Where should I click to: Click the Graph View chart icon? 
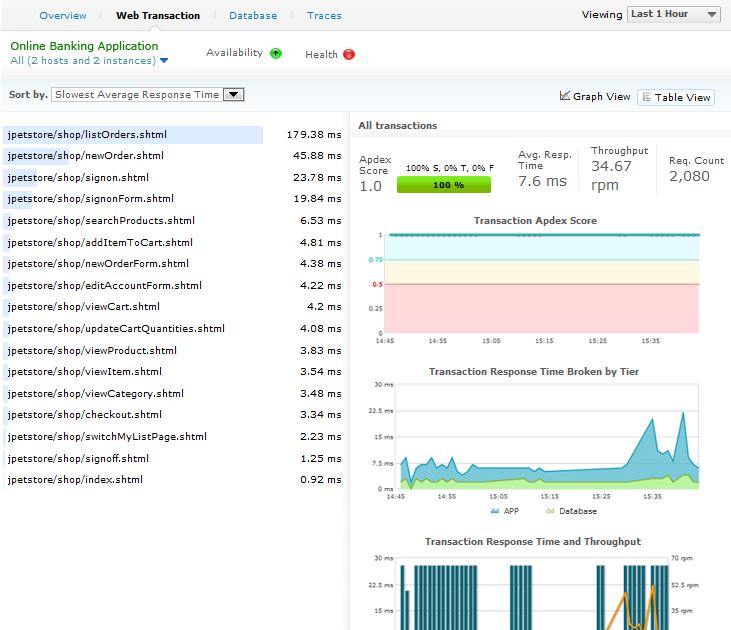565,96
